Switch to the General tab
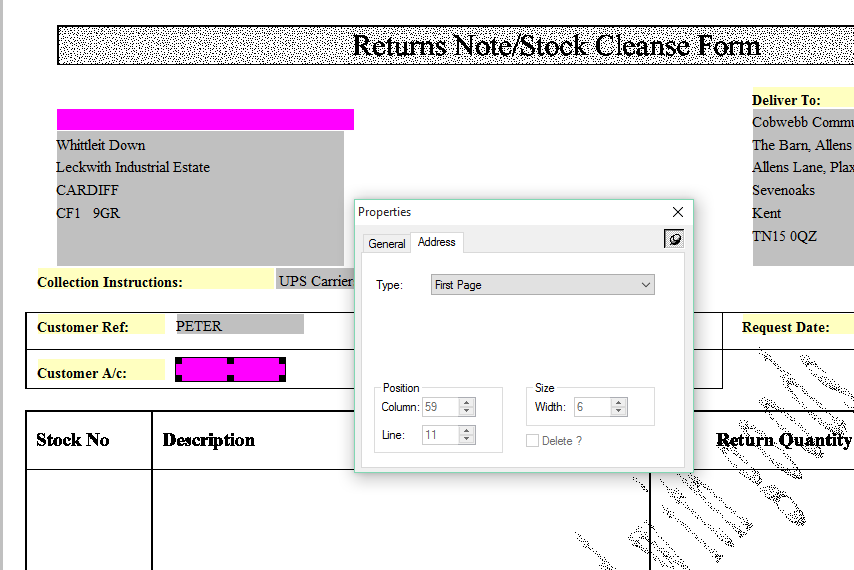 click(x=387, y=243)
